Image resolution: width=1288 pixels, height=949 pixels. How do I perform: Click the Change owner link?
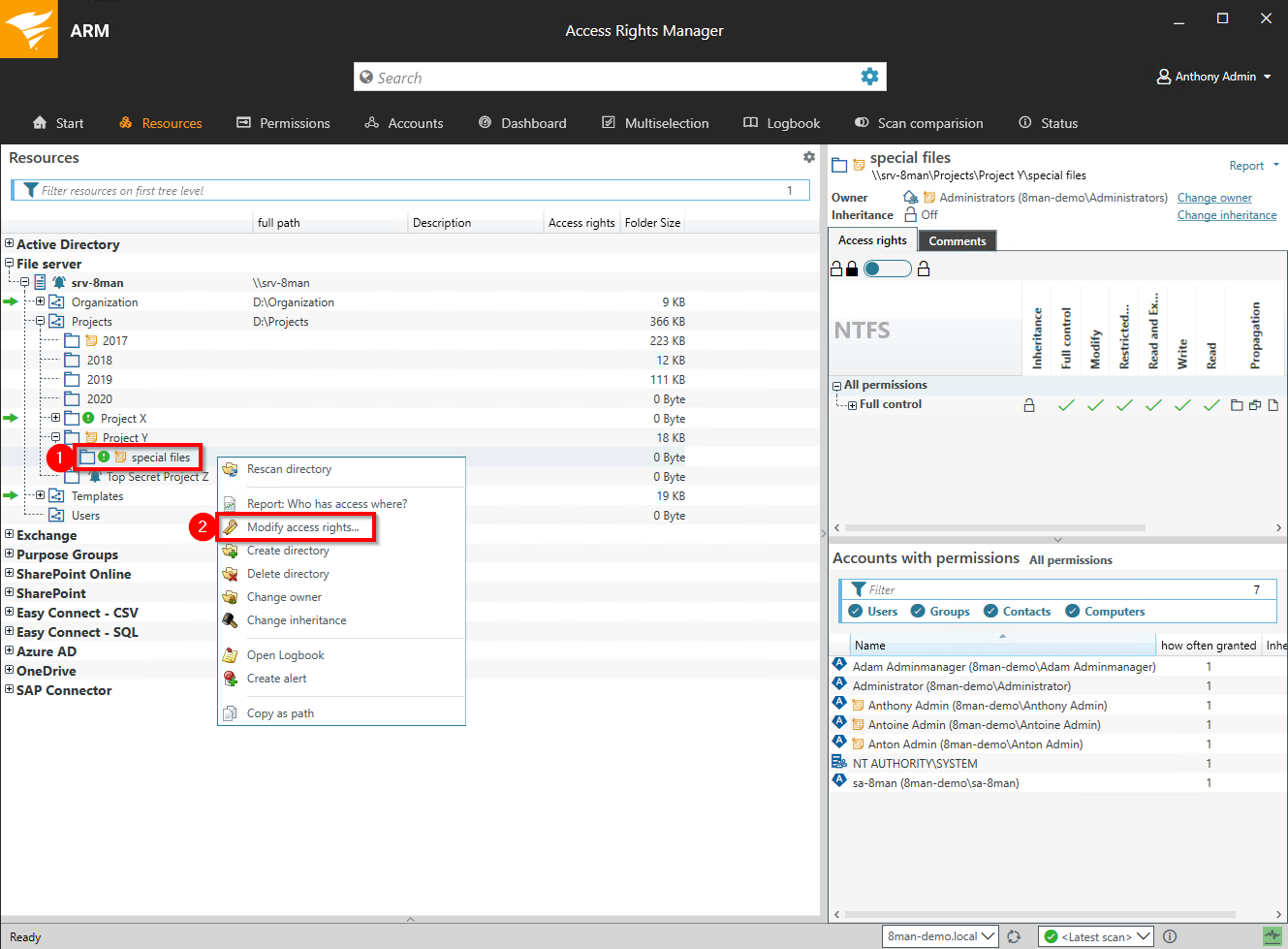tap(1214, 198)
